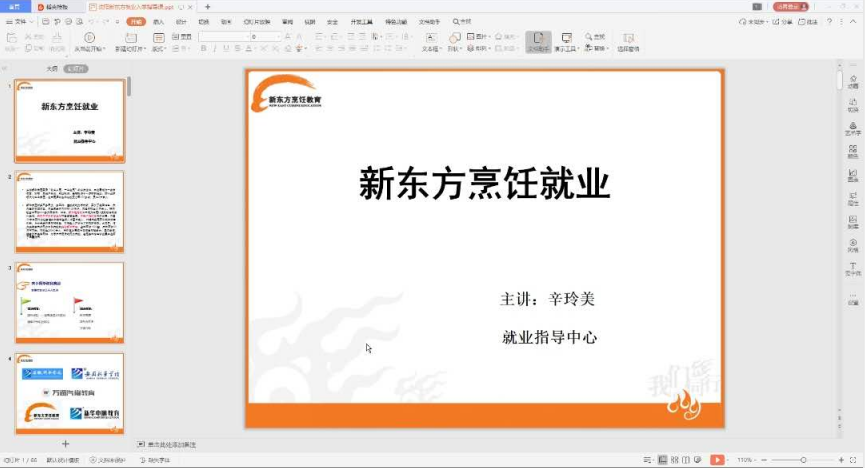Click the undo arrow icon
This screenshot has height=468, width=865.
[x=91, y=22]
